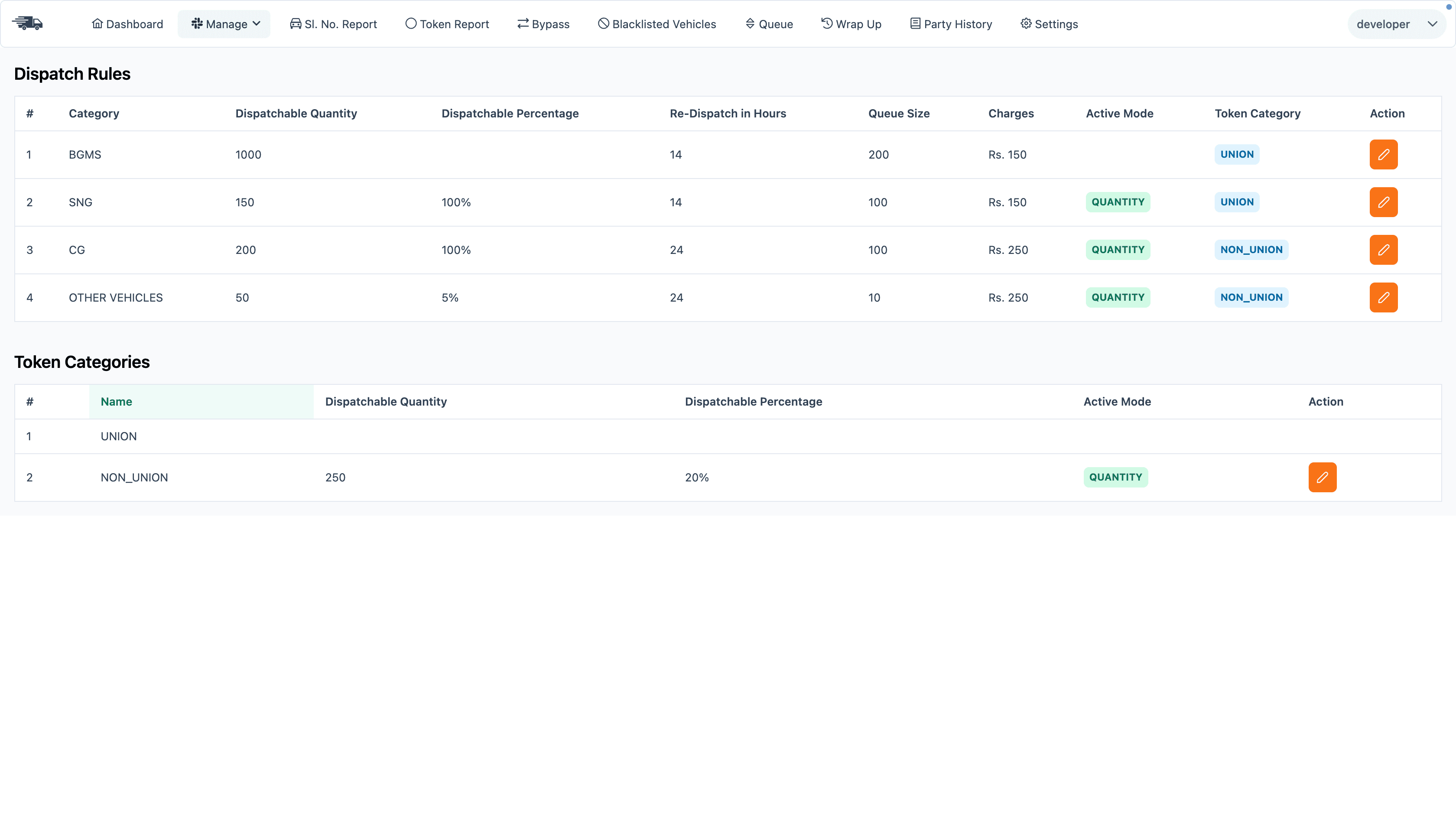Image resolution: width=1456 pixels, height=819 pixels.
Task: Open Settings via the gear icon
Action: pyautogui.click(x=1026, y=23)
